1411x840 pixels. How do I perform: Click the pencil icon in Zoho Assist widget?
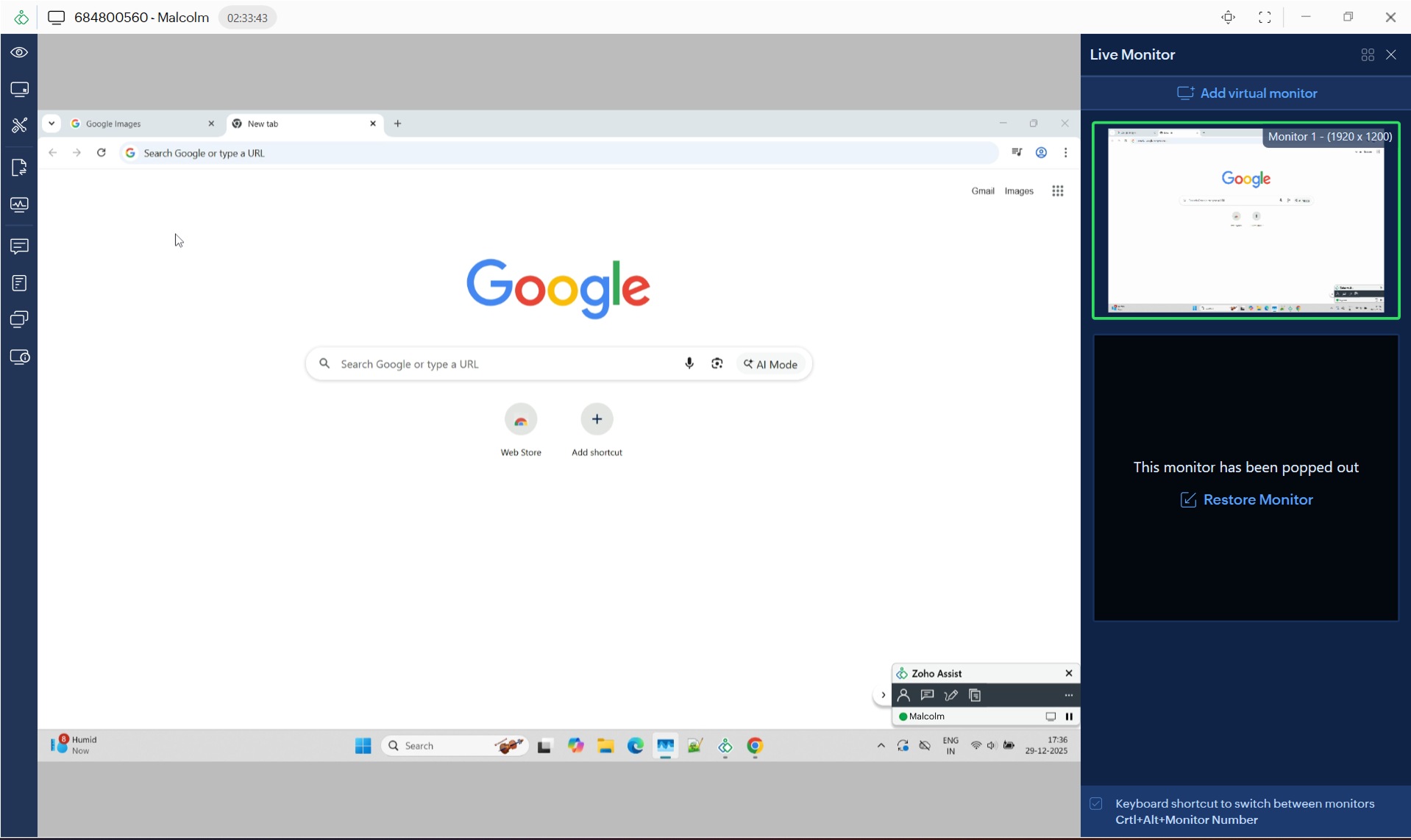pyautogui.click(x=951, y=695)
